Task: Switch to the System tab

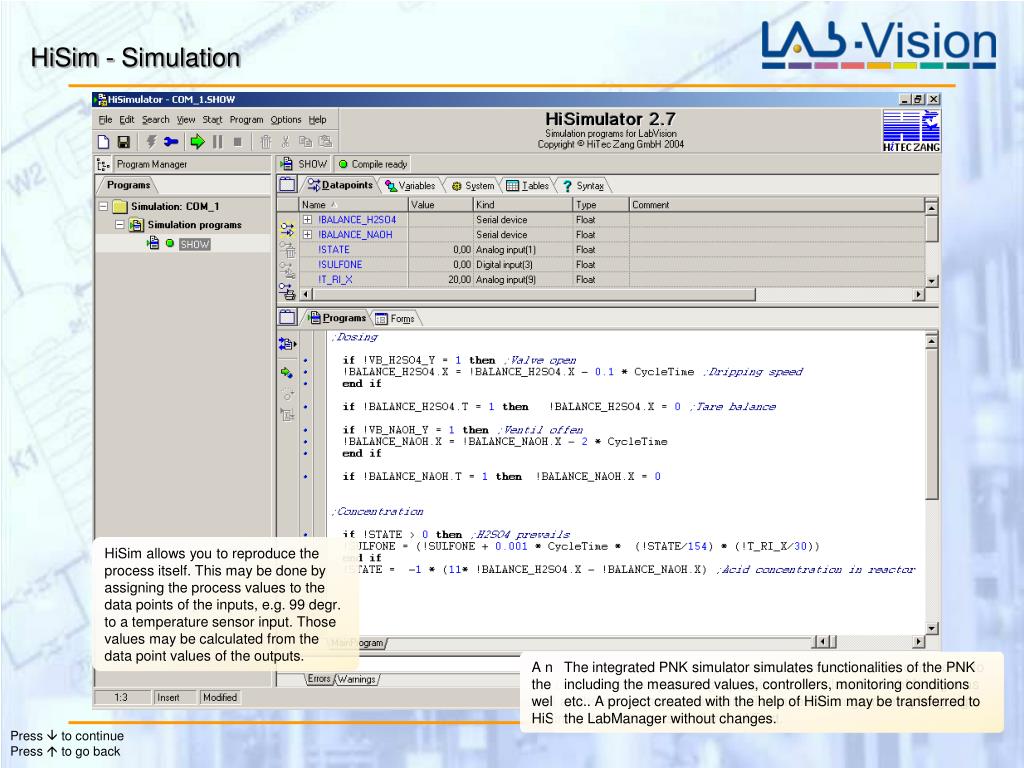Action: [473, 185]
